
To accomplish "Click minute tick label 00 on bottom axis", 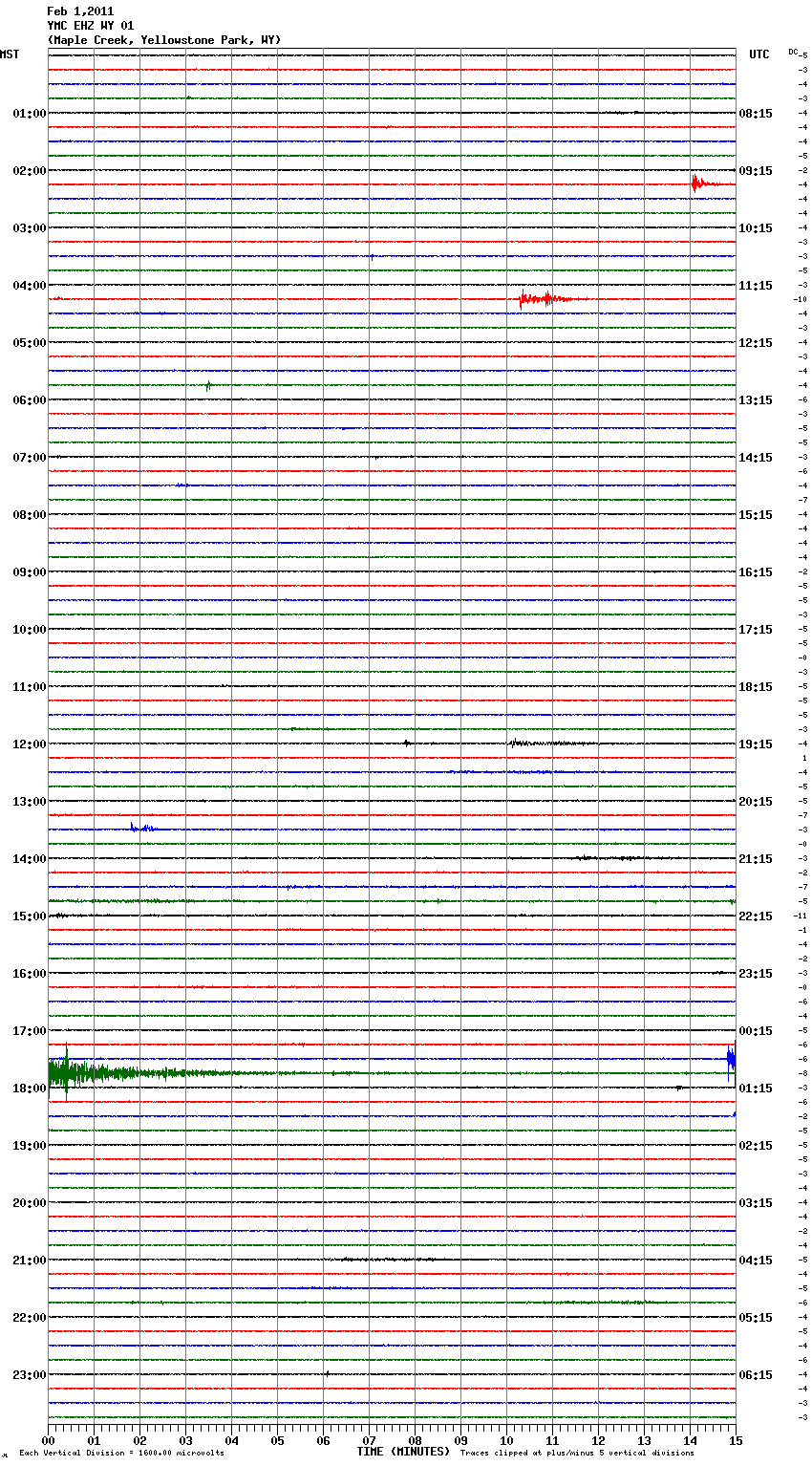I will [x=48, y=1439].
